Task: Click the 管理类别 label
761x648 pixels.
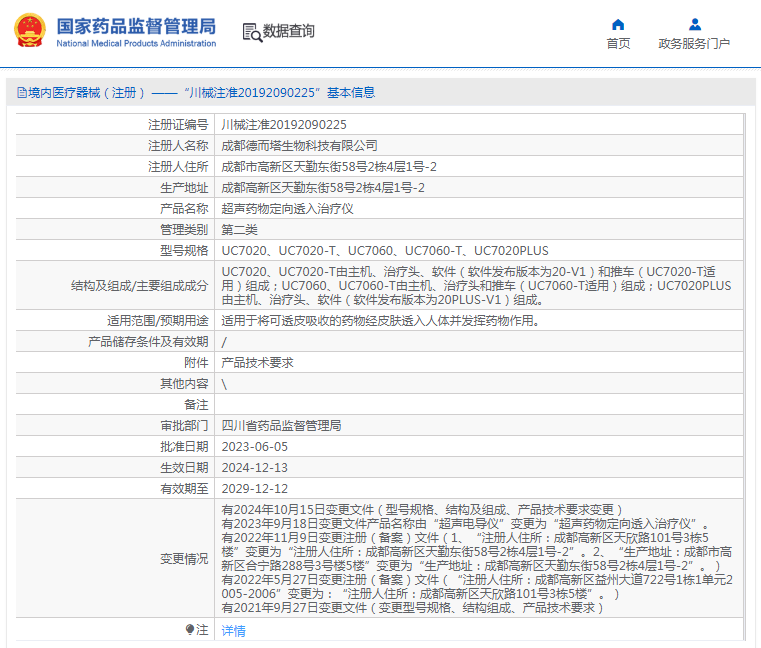Action: [x=184, y=230]
